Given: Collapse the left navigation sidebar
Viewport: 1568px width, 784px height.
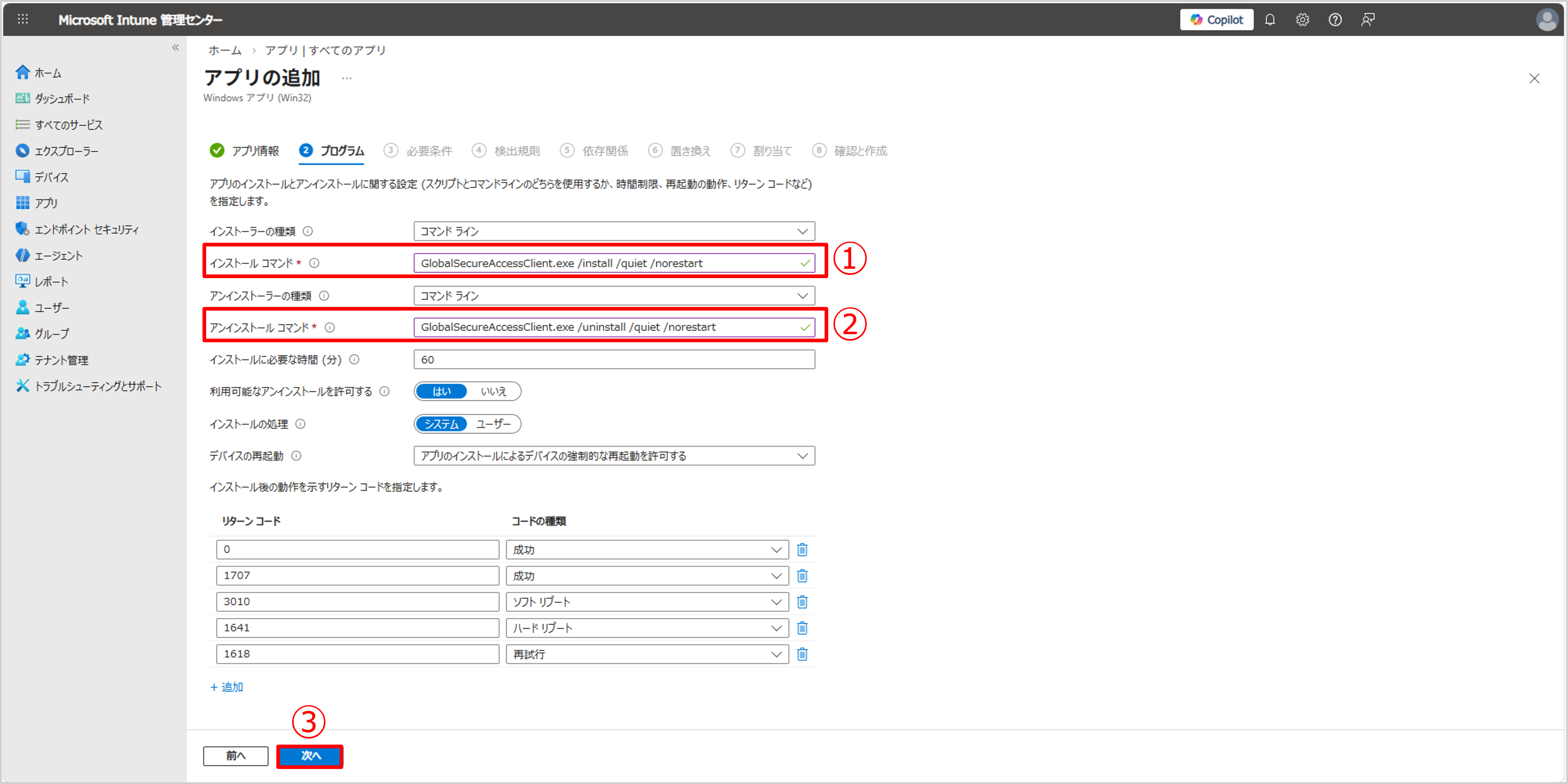Looking at the screenshot, I should tap(175, 48).
